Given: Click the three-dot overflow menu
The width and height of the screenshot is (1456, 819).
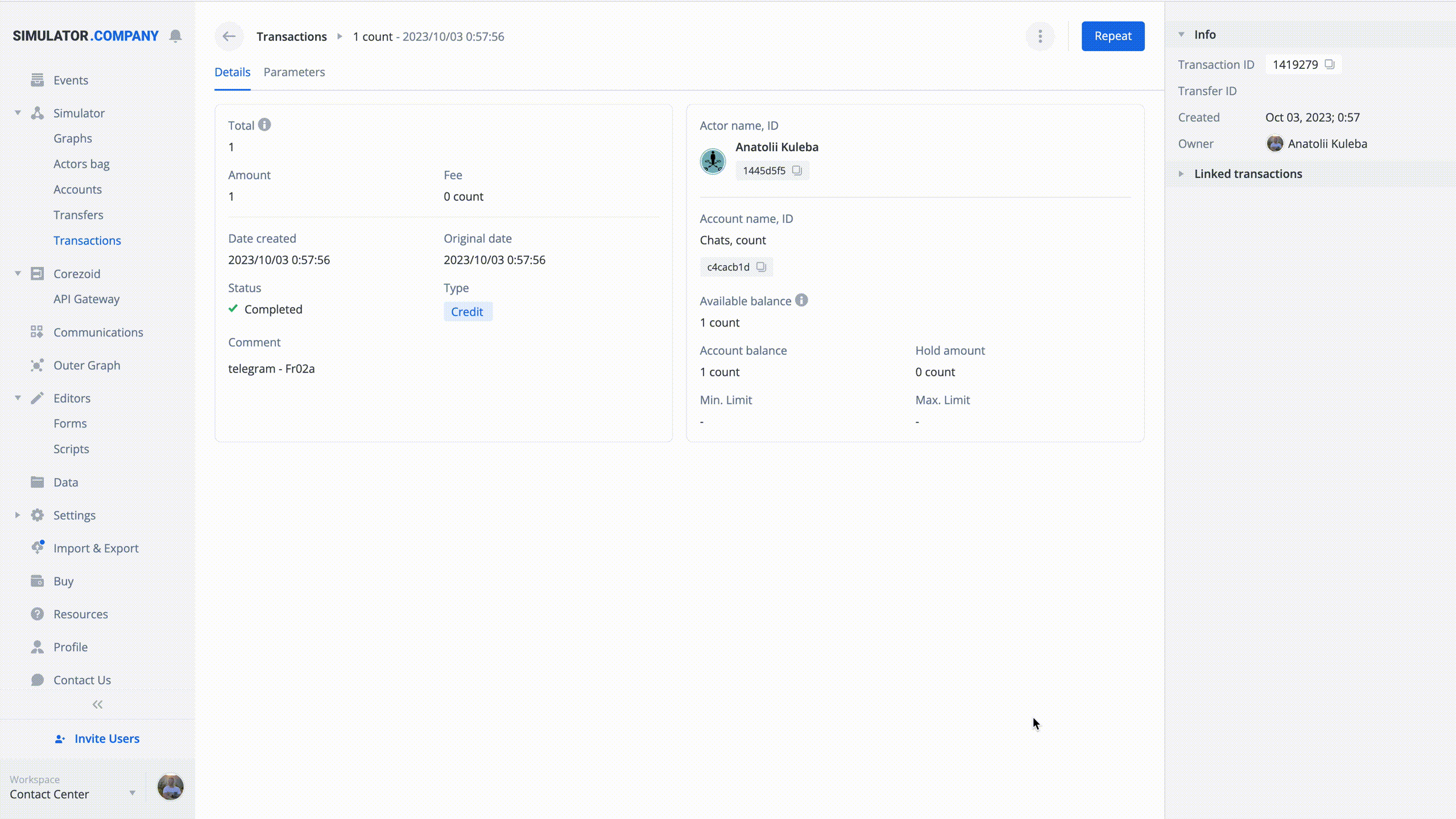Looking at the screenshot, I should coord(1040,36).
